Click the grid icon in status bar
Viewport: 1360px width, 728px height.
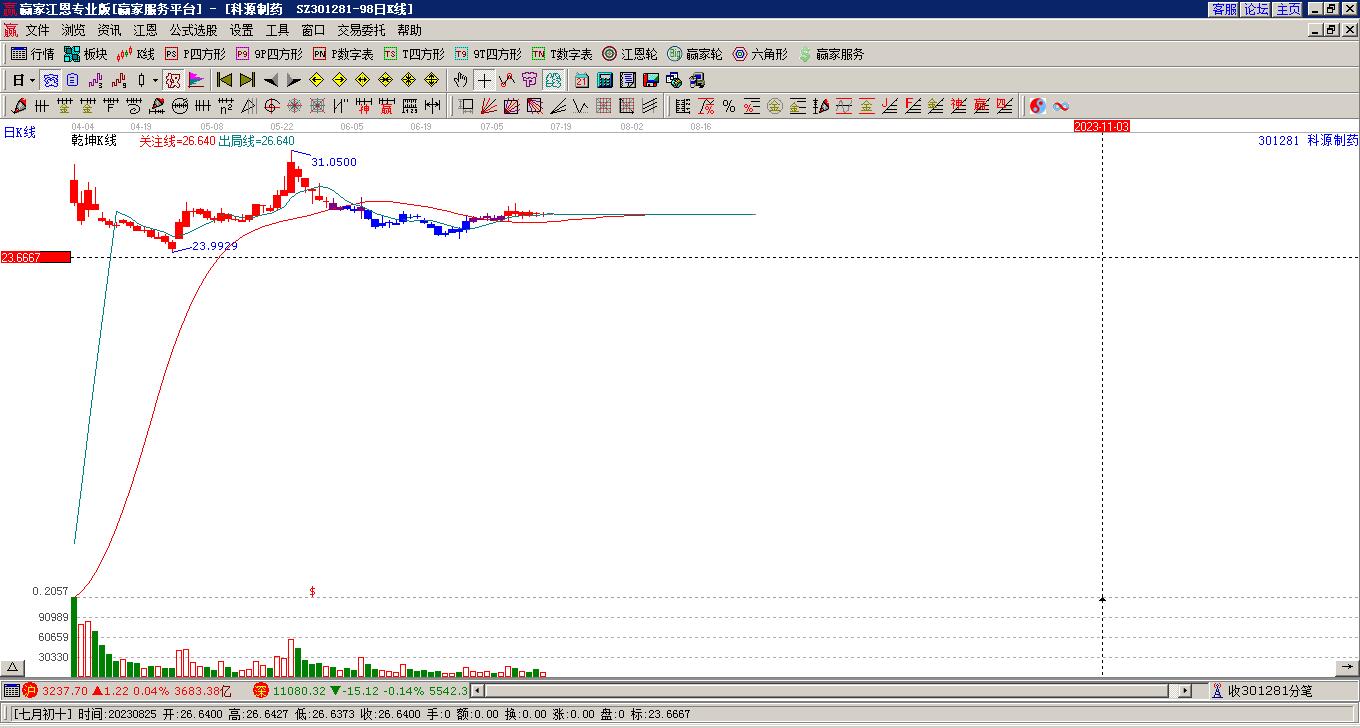(11, 690)
